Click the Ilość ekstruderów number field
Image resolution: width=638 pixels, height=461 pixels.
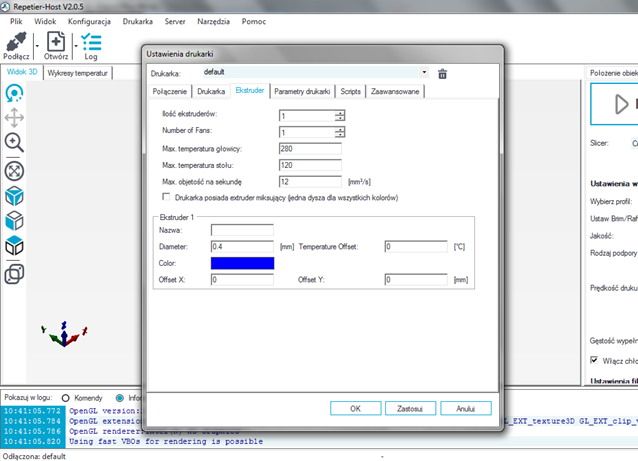[307, 116]
